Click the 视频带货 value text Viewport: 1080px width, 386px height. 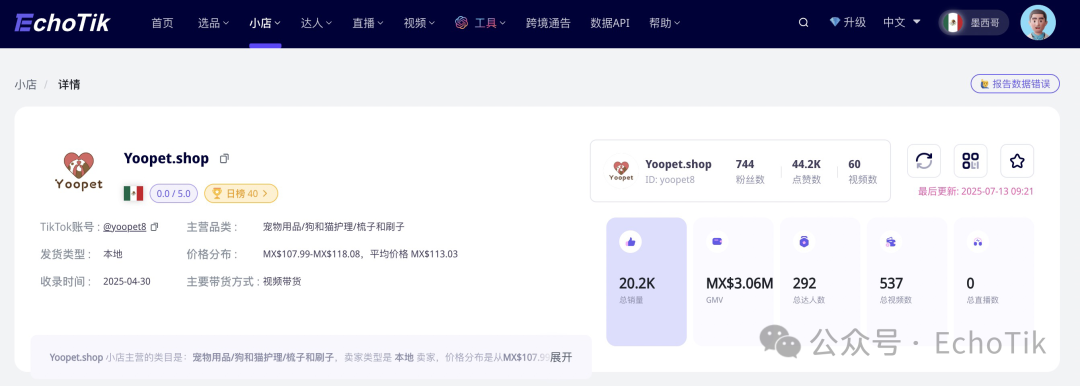click(x=282, y=281)
